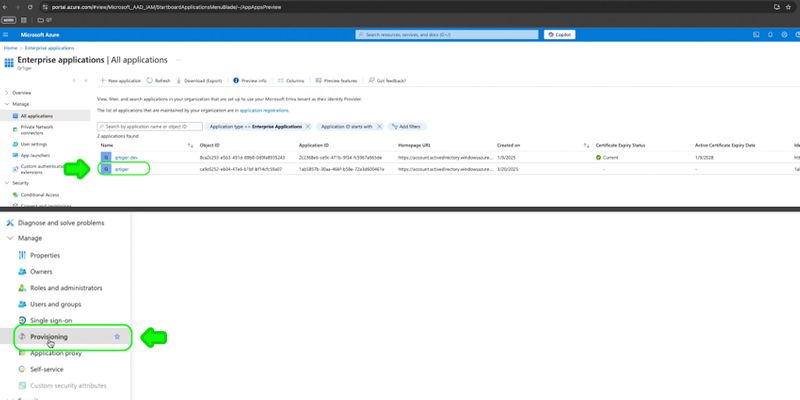The image size is (800, 400).
Task: Open the portal settings gear icon
Action: pyautogui.click(x=784, y=35)
